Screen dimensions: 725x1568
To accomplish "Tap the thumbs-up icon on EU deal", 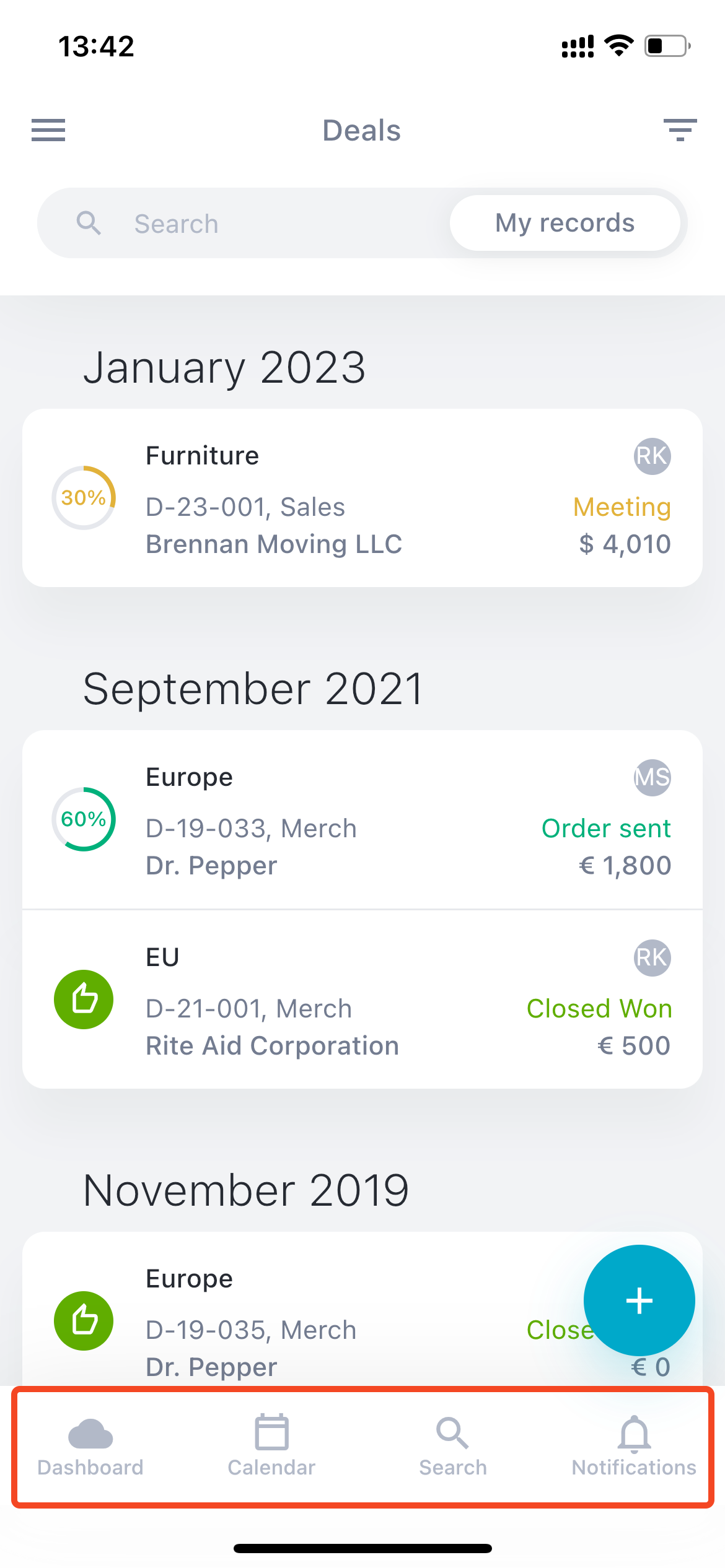I will coord(84,999).
